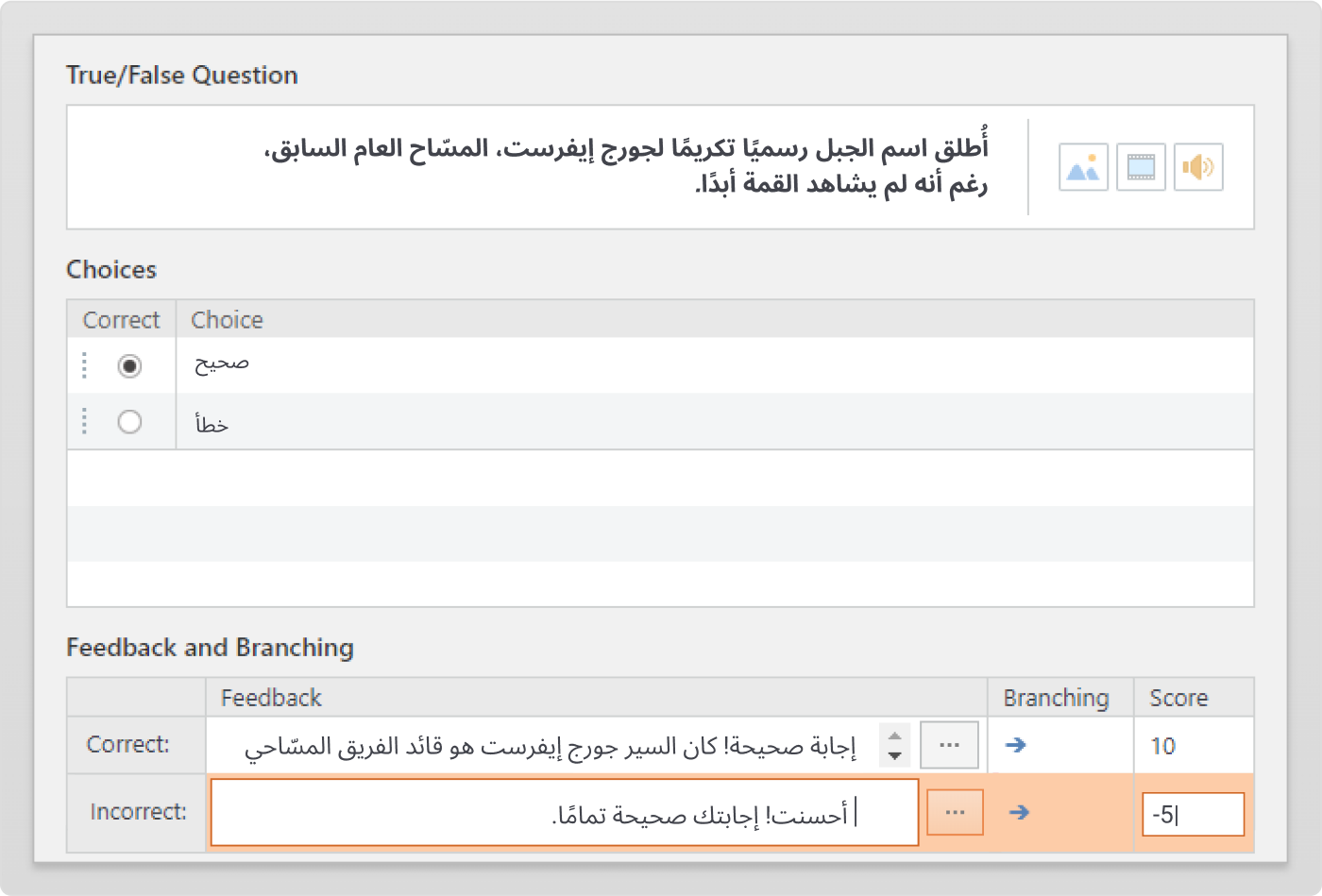The width and height of the screenshot is (1322, 896).
Task: Set branching arrow for Correct row
Action: tap(1015, 745)
